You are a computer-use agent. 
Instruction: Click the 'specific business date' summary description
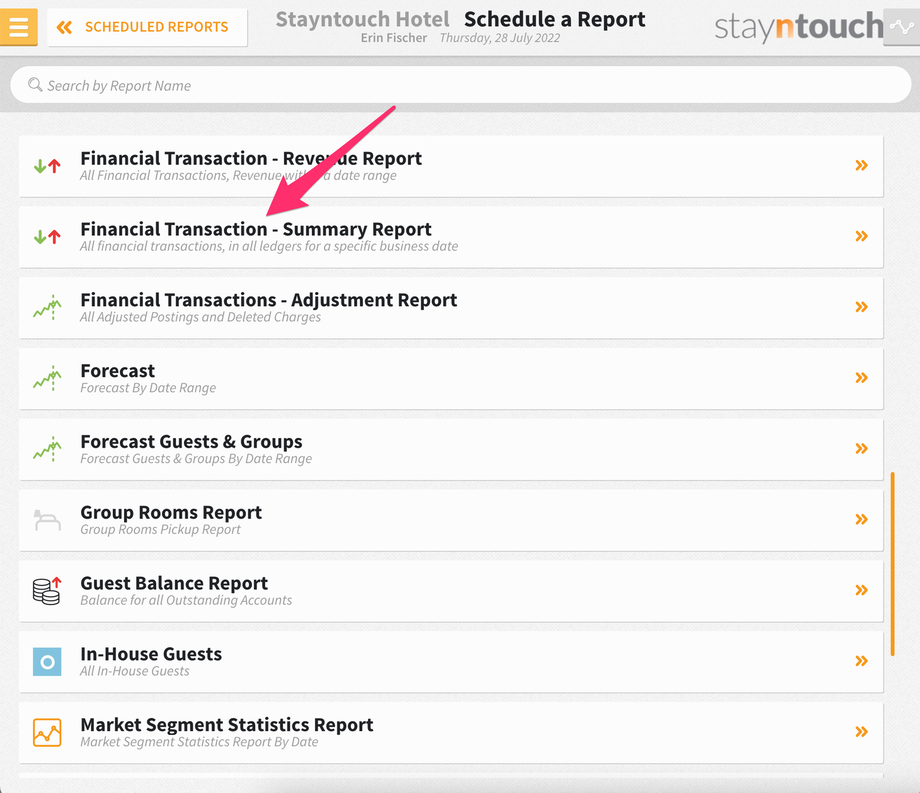[269, 246]
